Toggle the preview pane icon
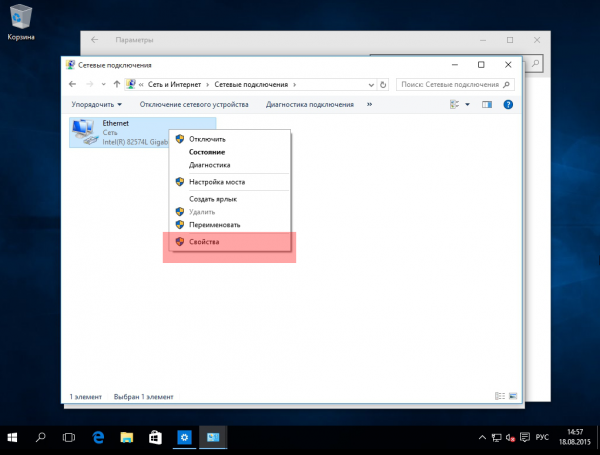Viewport: 600px width, 455px height. tap(487, 104)
